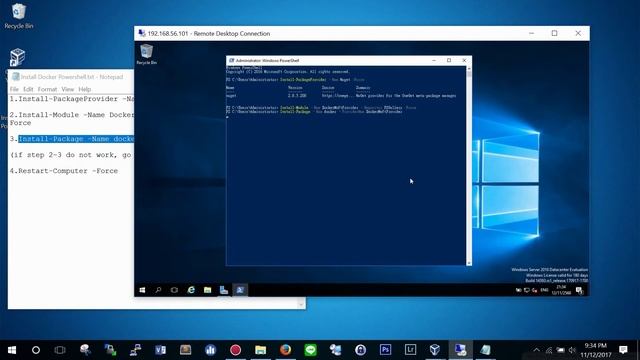Click line '1.Install-PackageProvider' in Notepad
This screenshot has height=360, width=640.
click(72, 99)
